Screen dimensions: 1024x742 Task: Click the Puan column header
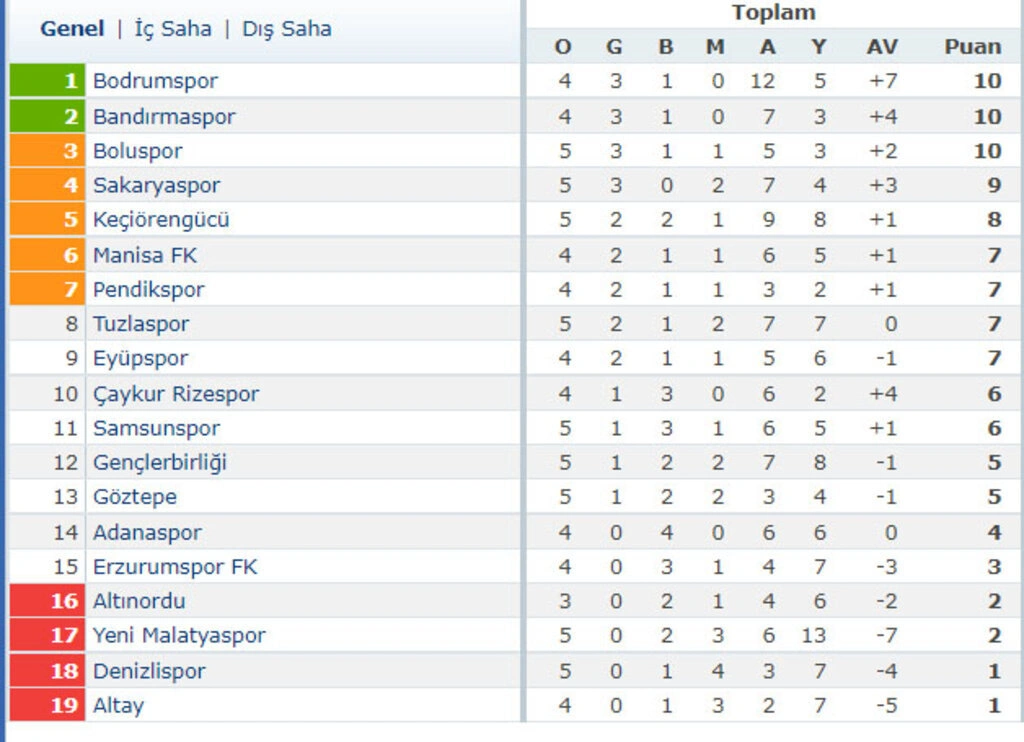pyautogui.click(x=973, y=46)
